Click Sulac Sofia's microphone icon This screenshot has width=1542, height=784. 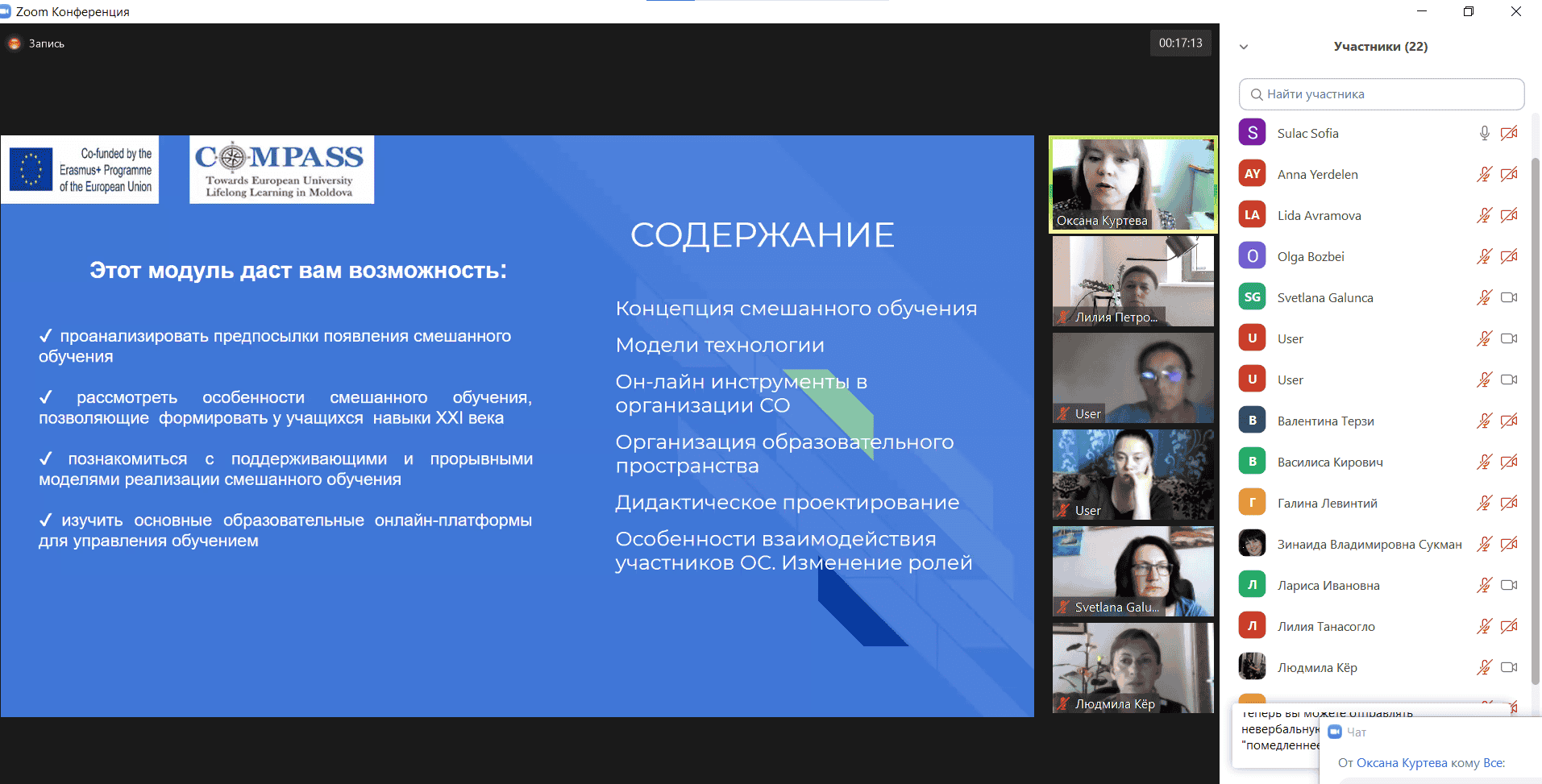(1484, 133)
